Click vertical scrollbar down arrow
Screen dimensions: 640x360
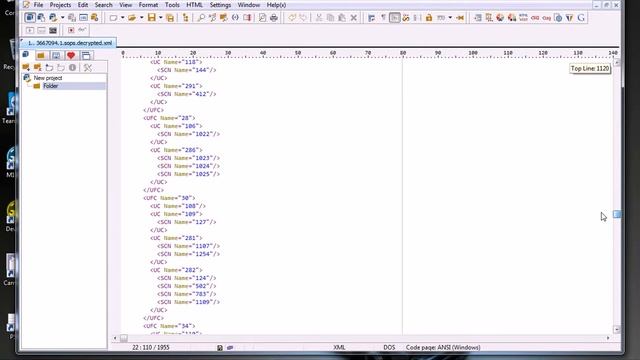point(617,329)
